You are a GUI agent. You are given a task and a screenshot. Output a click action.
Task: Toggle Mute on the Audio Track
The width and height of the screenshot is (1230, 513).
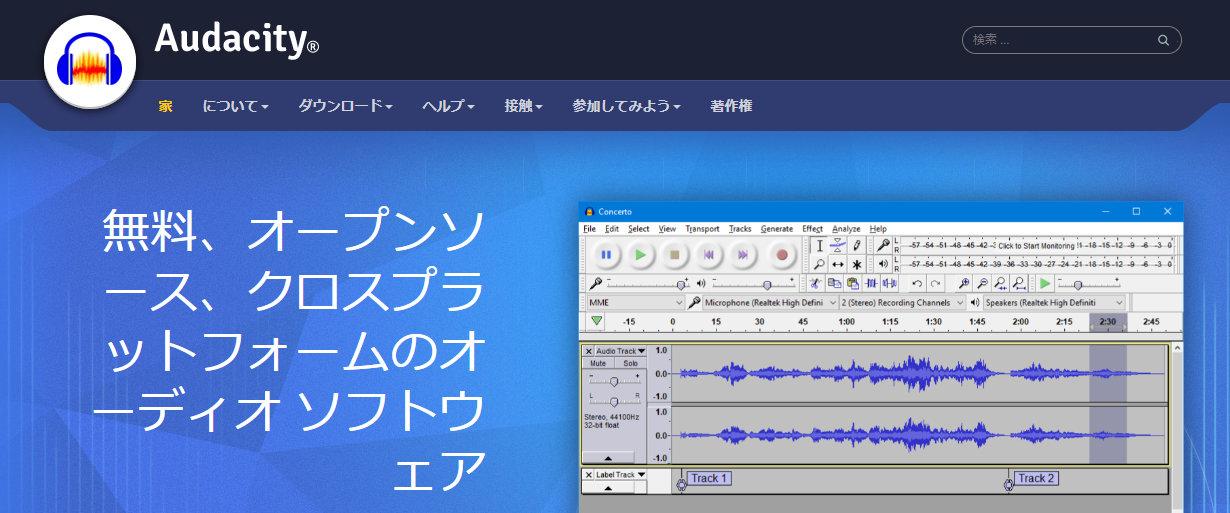pyautogui.click(x=598, y=363)
